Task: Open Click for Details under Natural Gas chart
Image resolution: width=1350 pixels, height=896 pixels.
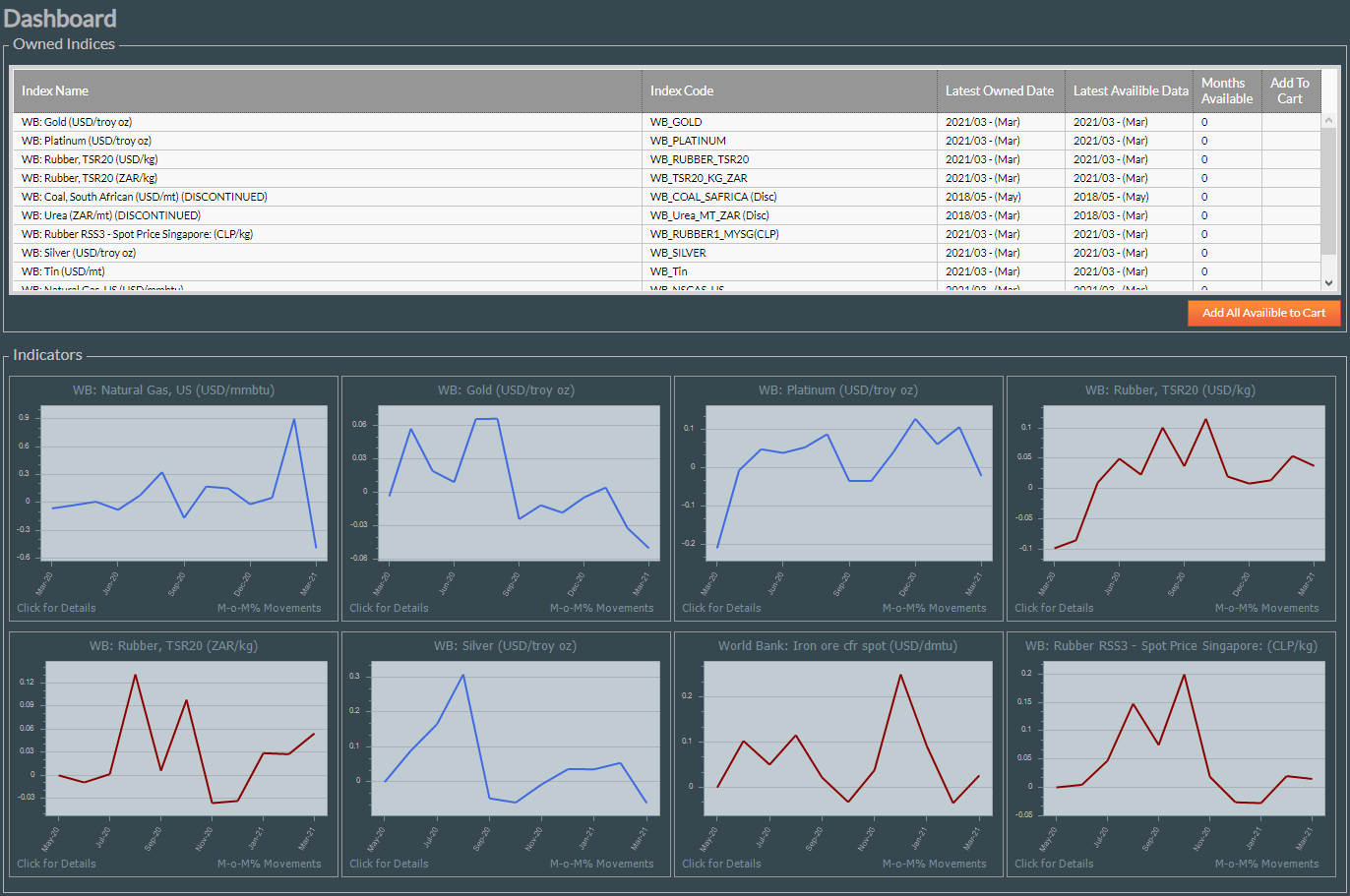Action: click(x=56, y=607)
